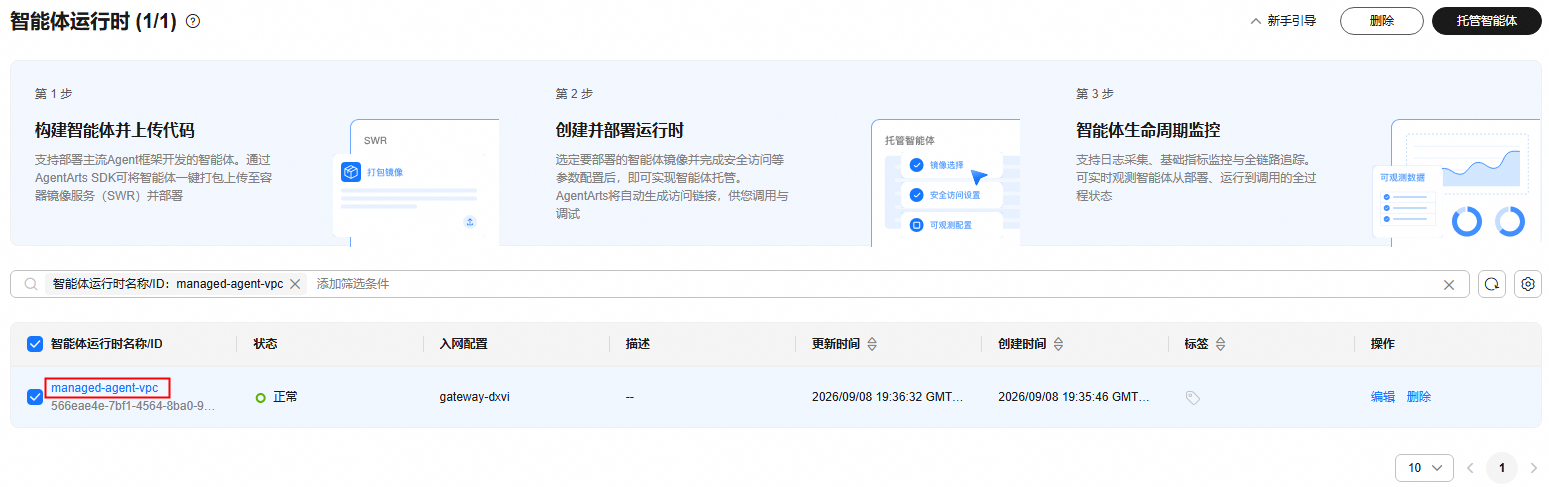
Task: Select page 1 in pagination
Action: tap(1501, 468)
